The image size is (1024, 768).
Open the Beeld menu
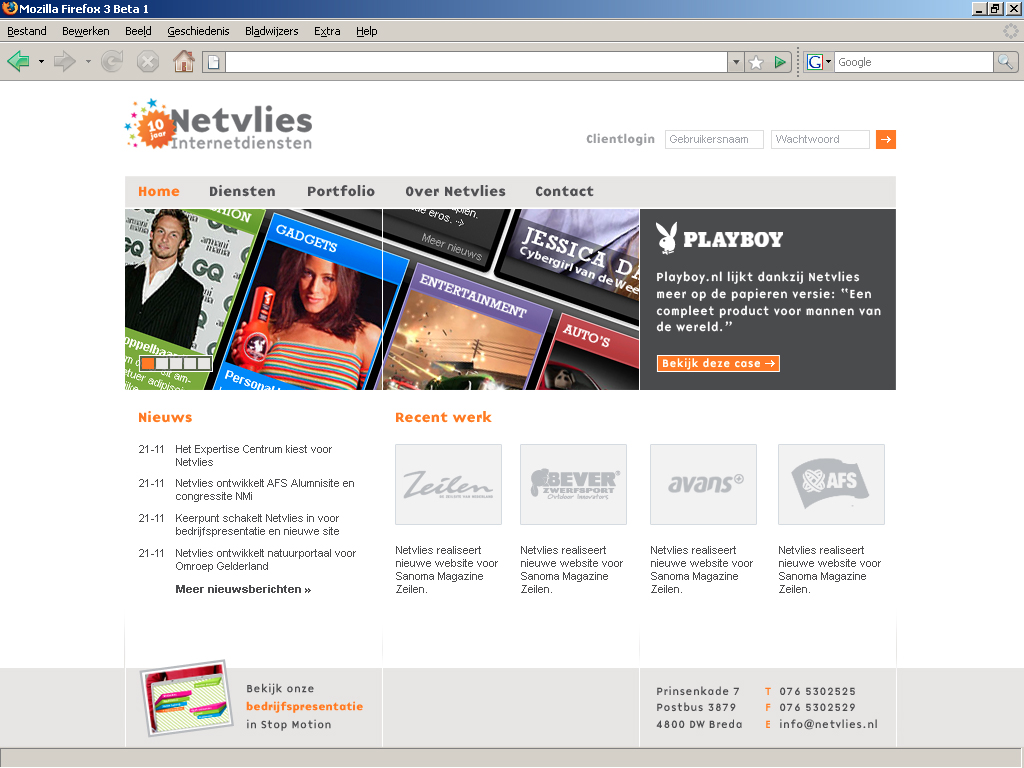click(x=138, y=31)
